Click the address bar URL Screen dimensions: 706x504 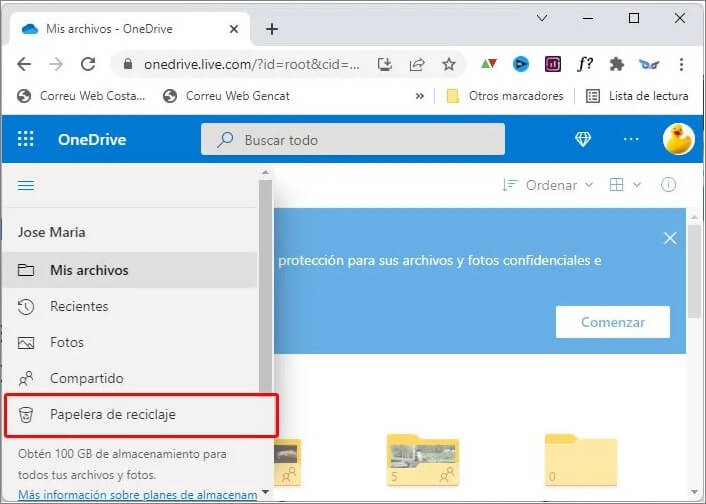[x=252, y=64]
